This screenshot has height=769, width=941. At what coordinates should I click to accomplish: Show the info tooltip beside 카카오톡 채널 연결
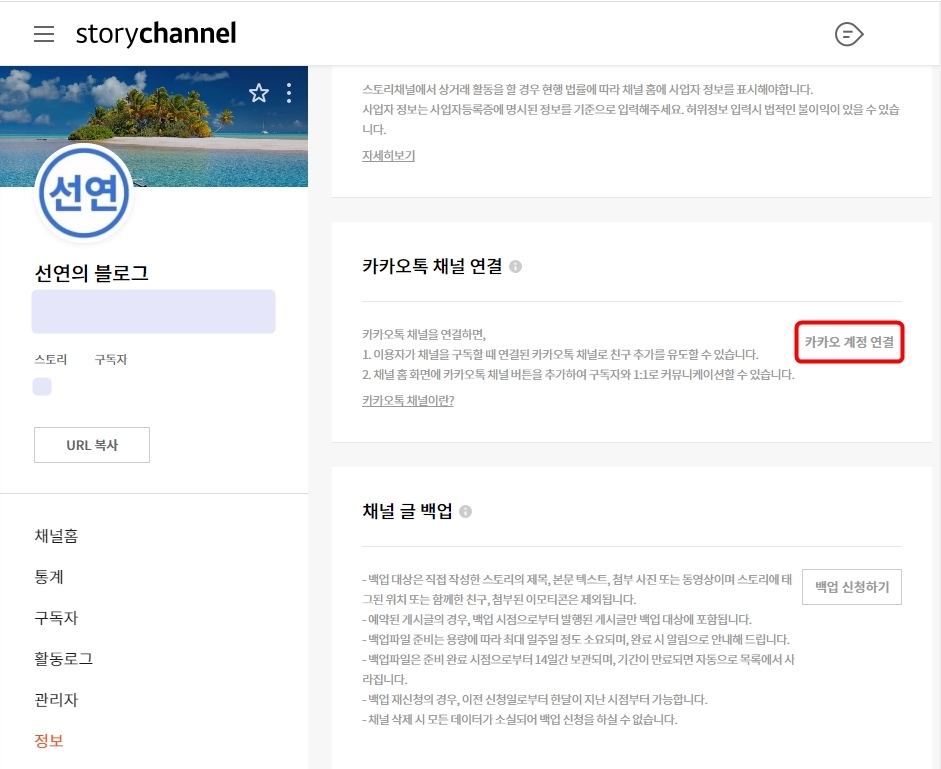pyautogui.click(x=515, y=266)
